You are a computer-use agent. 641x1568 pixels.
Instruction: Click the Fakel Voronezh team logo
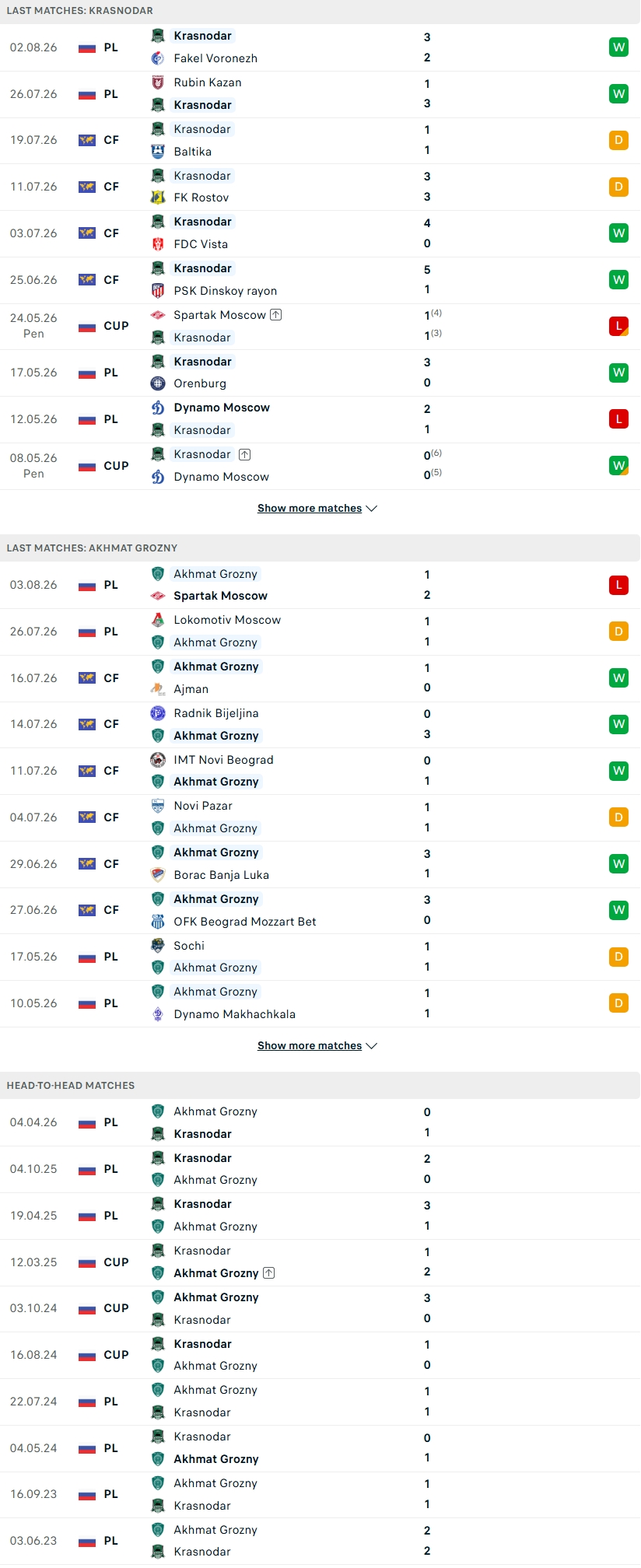tap(158, 58)
